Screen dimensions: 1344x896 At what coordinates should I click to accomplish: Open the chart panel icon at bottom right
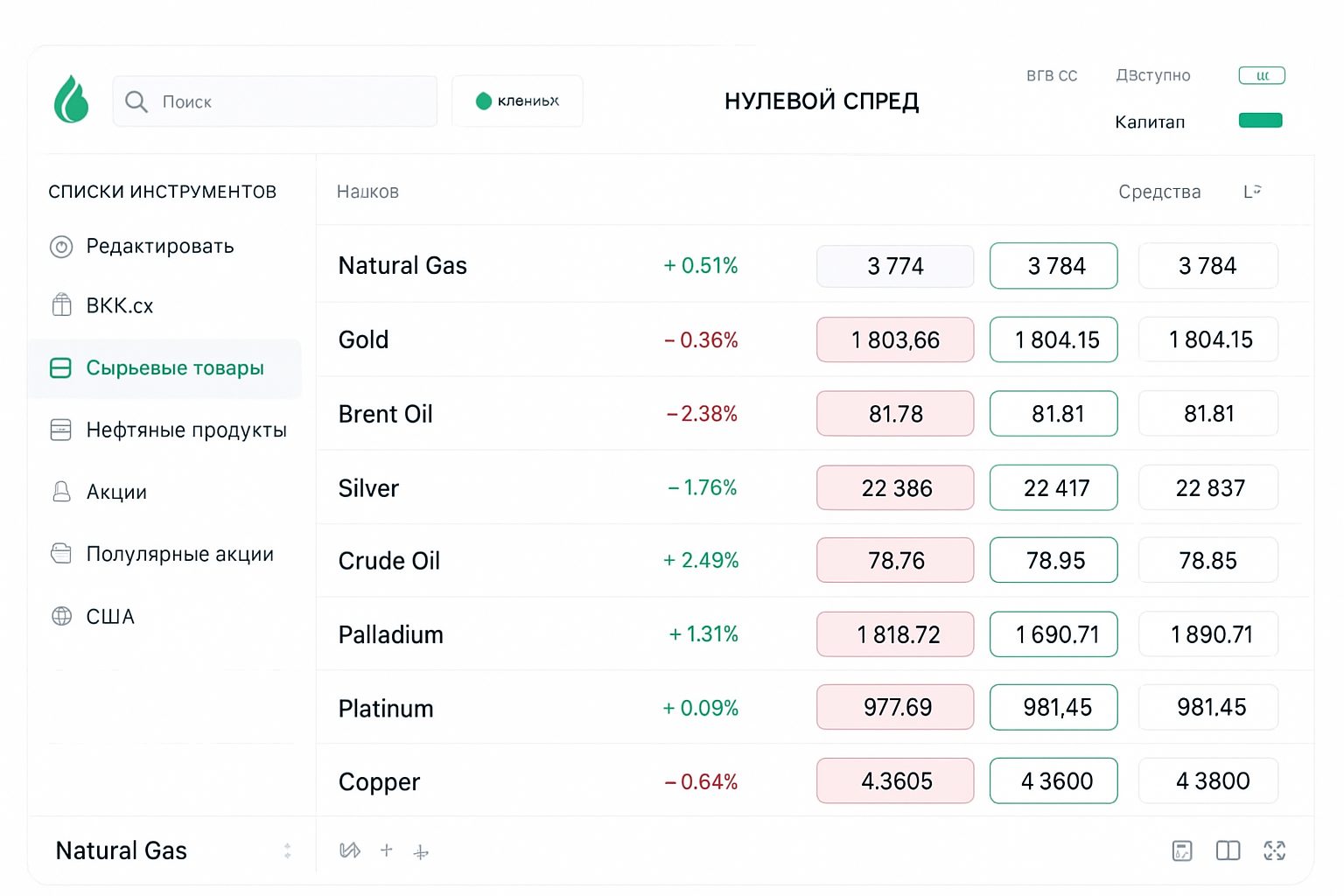[x=1181, y=850]
